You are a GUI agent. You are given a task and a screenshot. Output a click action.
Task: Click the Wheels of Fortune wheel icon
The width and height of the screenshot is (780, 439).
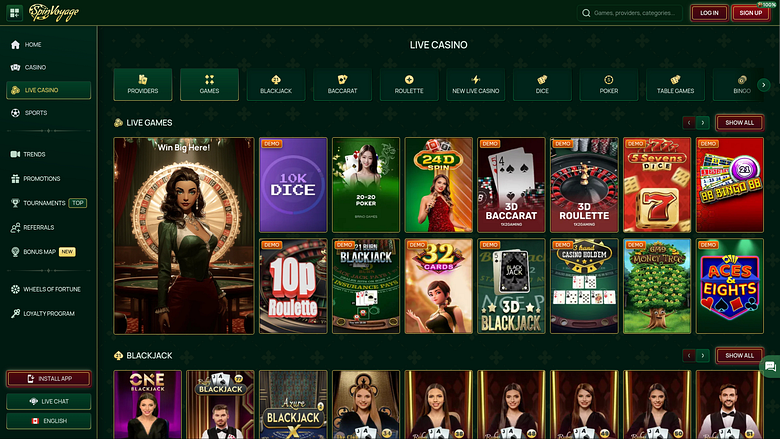click(15, 289)
